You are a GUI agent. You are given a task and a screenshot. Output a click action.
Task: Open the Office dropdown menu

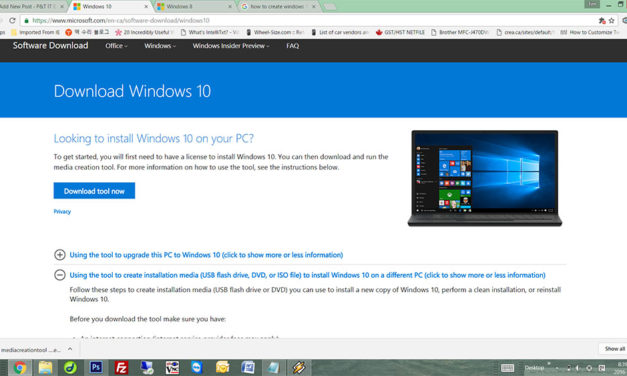[116, 46]
